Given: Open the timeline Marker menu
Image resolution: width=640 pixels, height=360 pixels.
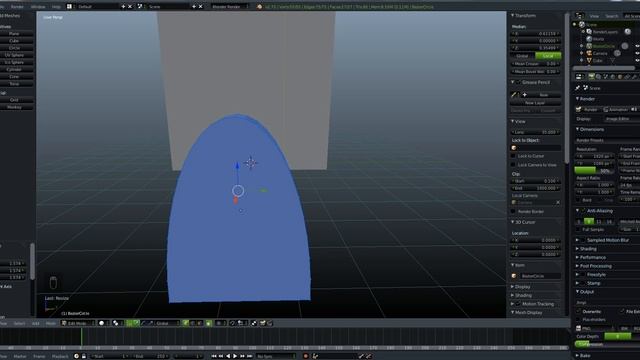Looking at the screenshot, I should click(20, 356).
